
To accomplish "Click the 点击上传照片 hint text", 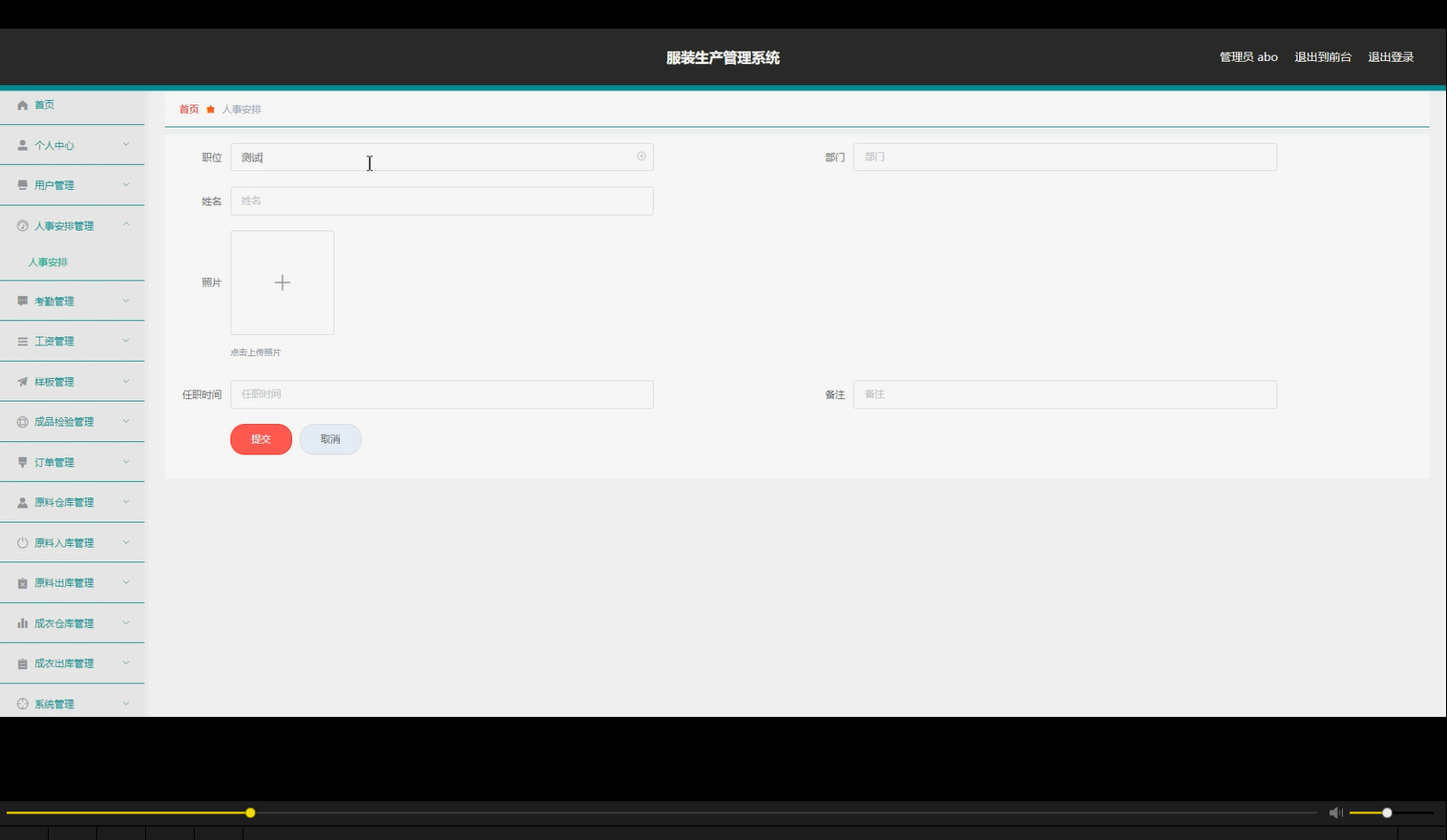I will [x=256, y=352].
